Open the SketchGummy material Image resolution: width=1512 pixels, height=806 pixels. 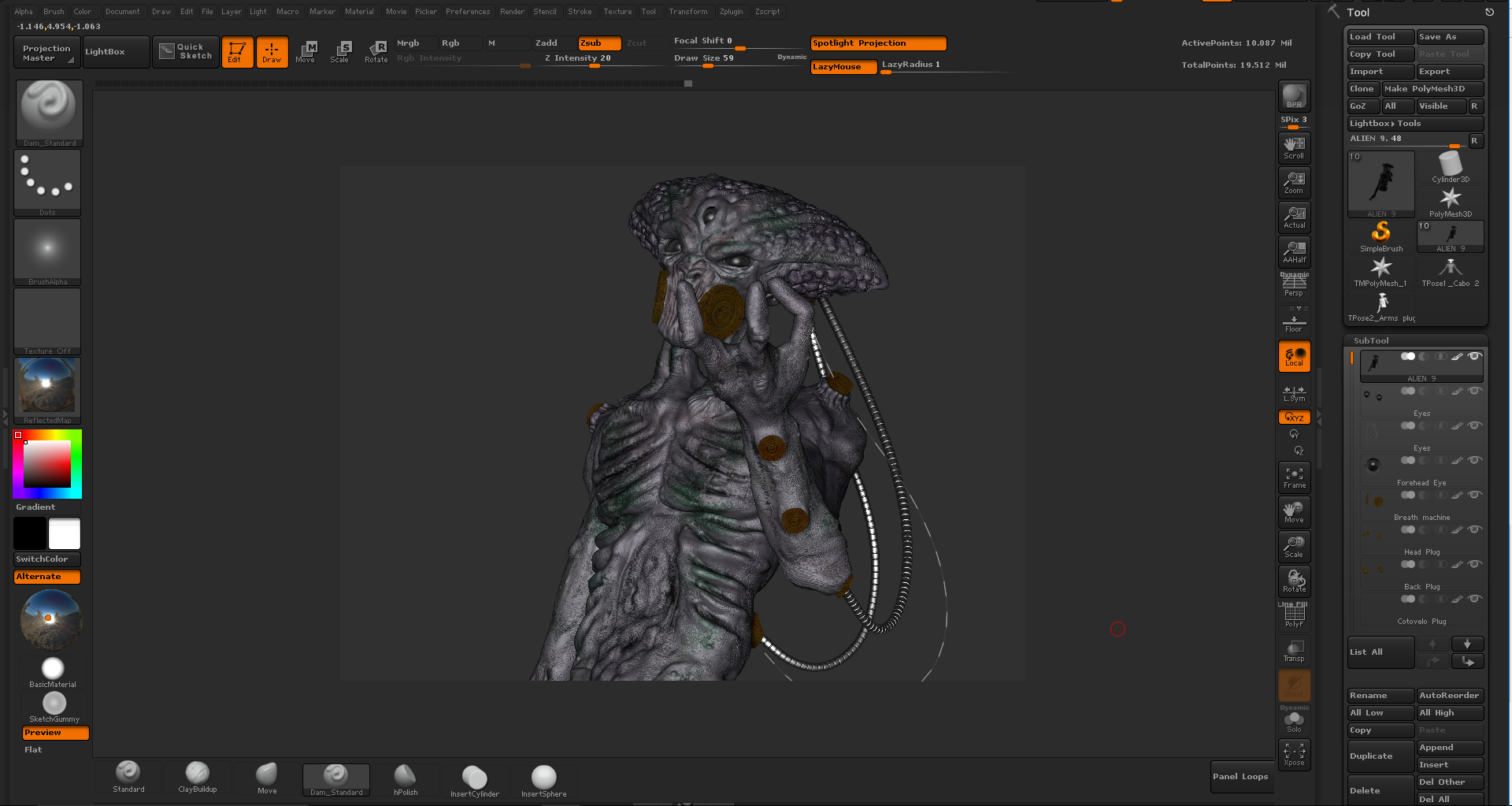tap(54, 707)
